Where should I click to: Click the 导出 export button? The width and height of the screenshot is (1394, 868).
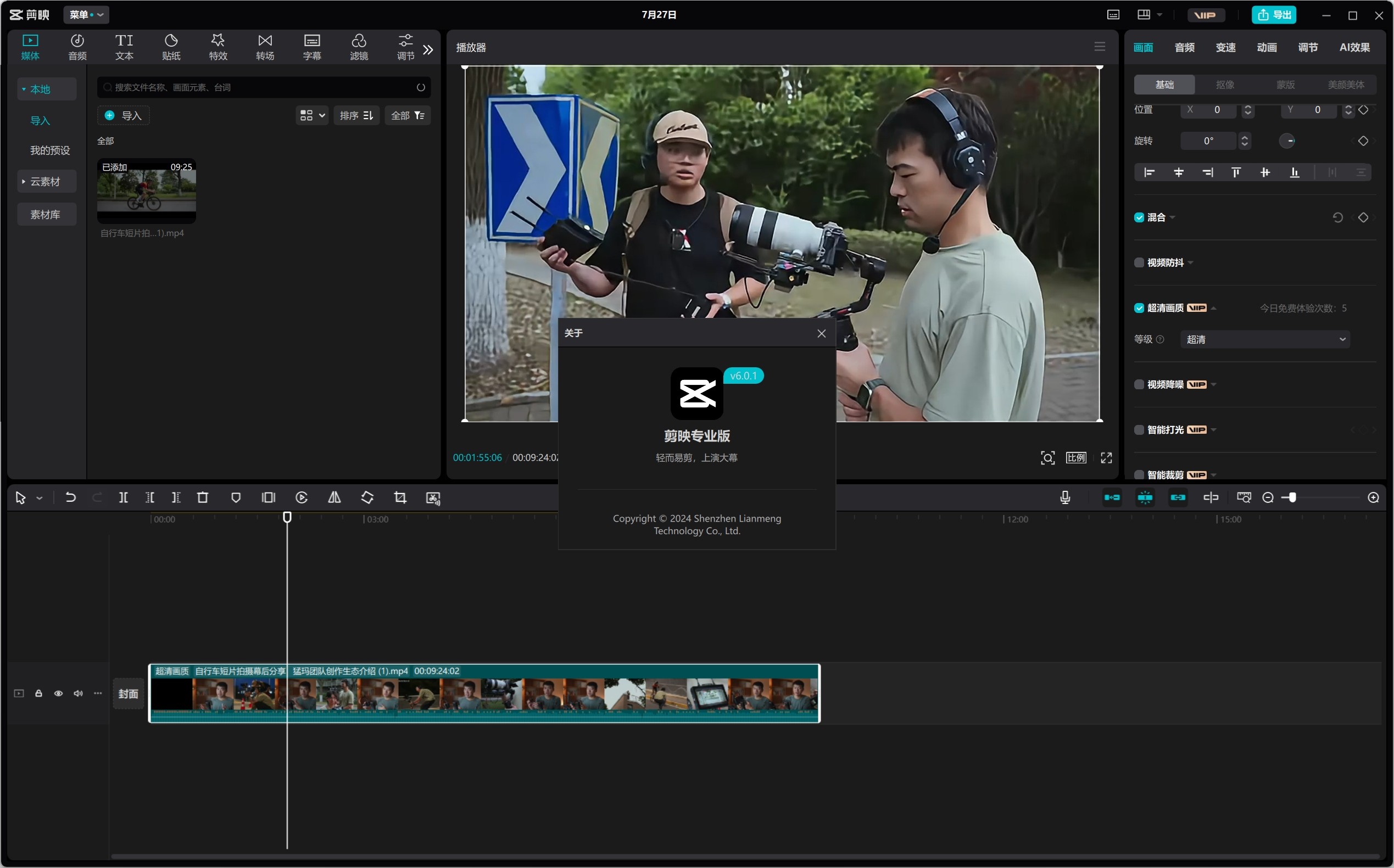pos(1274,15)
